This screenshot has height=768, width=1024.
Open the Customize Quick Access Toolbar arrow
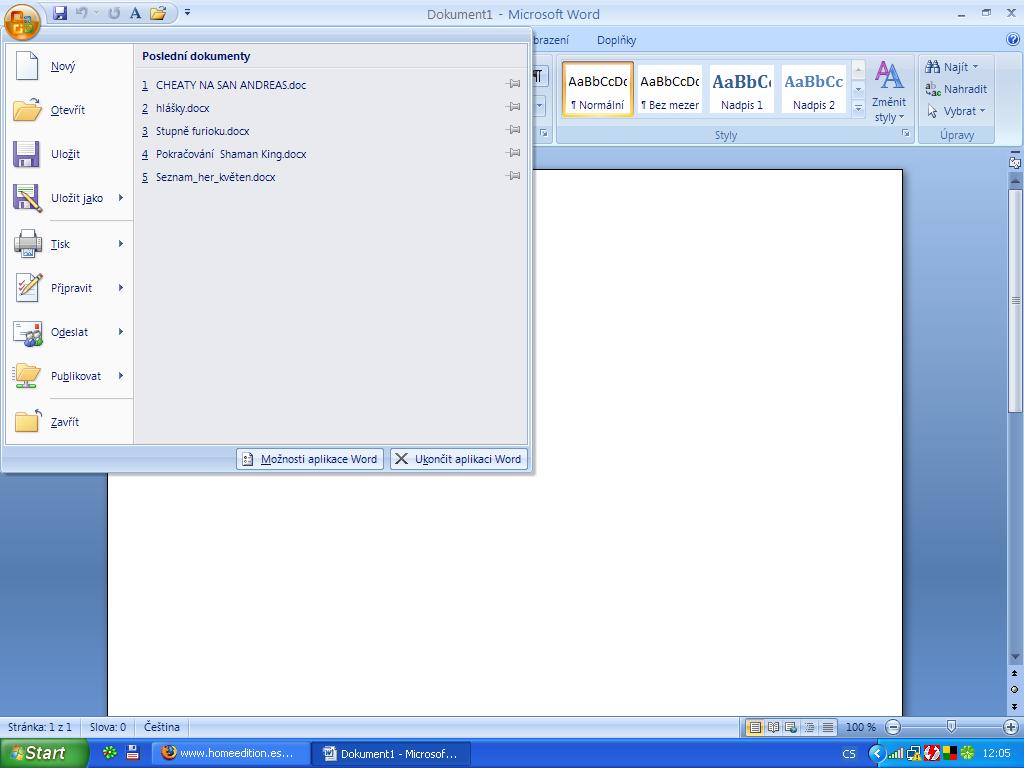pyautogui.click(x=187, y=12)
